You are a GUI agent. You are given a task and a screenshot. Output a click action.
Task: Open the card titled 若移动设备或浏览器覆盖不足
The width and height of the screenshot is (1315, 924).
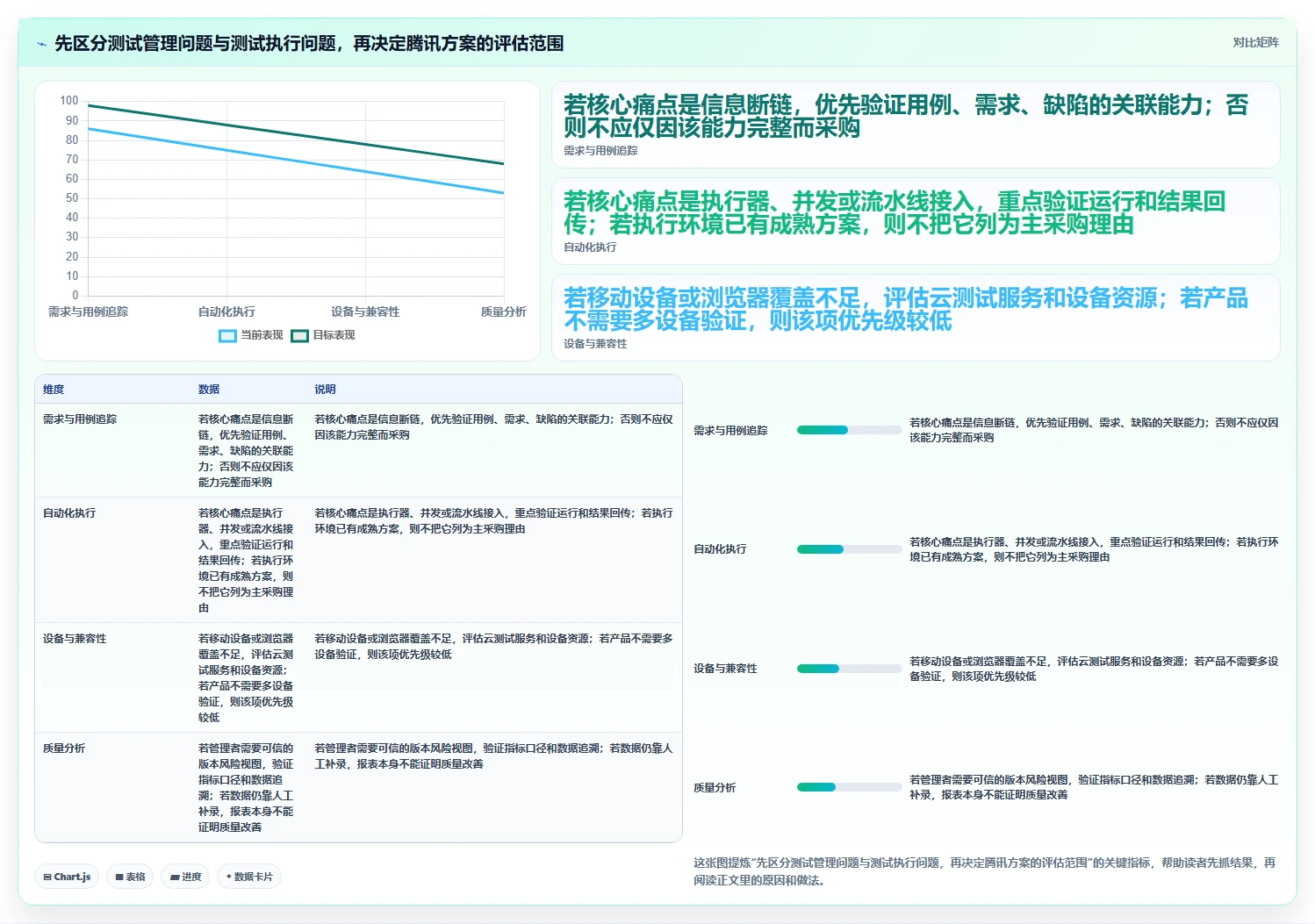pyautogui.click(x=916, y=318)
